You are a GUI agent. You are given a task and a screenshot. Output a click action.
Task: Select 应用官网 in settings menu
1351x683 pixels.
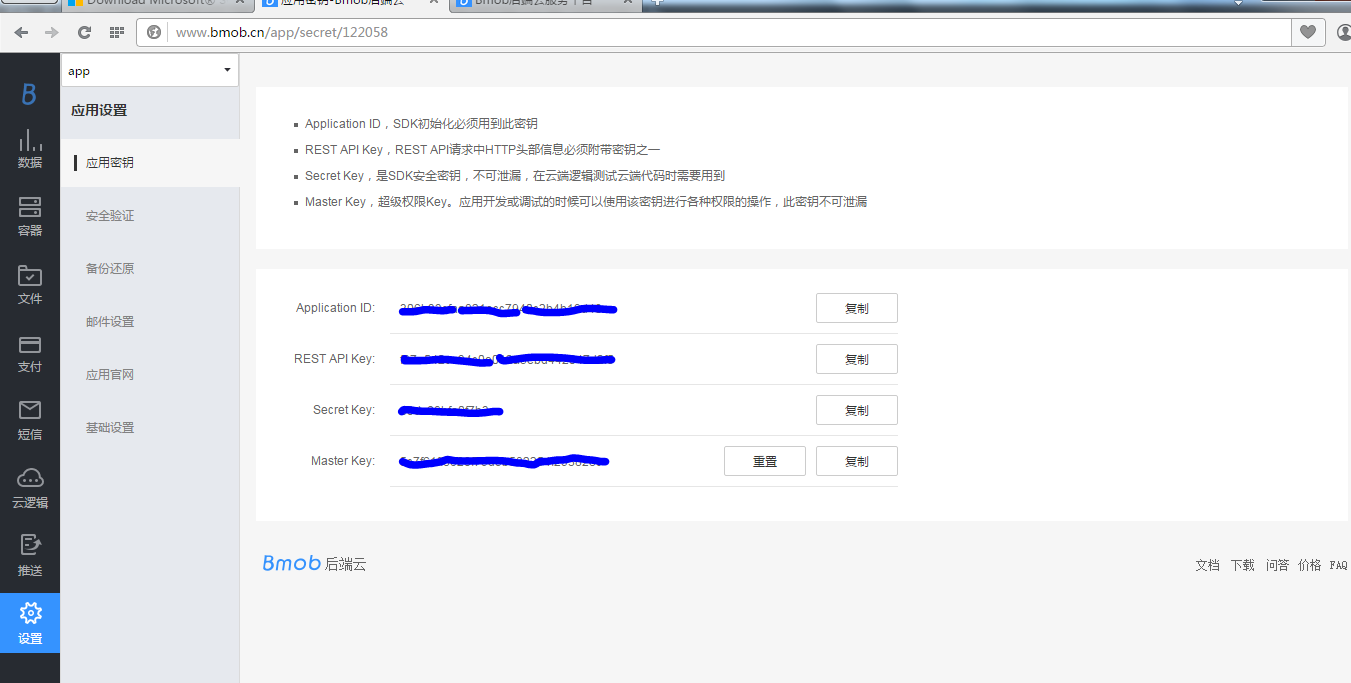110,374
